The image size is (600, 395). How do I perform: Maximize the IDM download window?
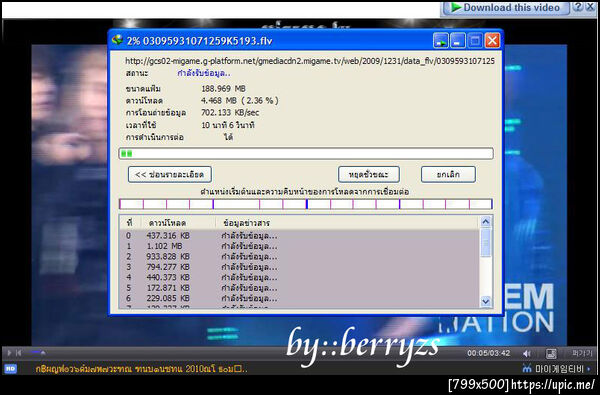pos(475,41)
